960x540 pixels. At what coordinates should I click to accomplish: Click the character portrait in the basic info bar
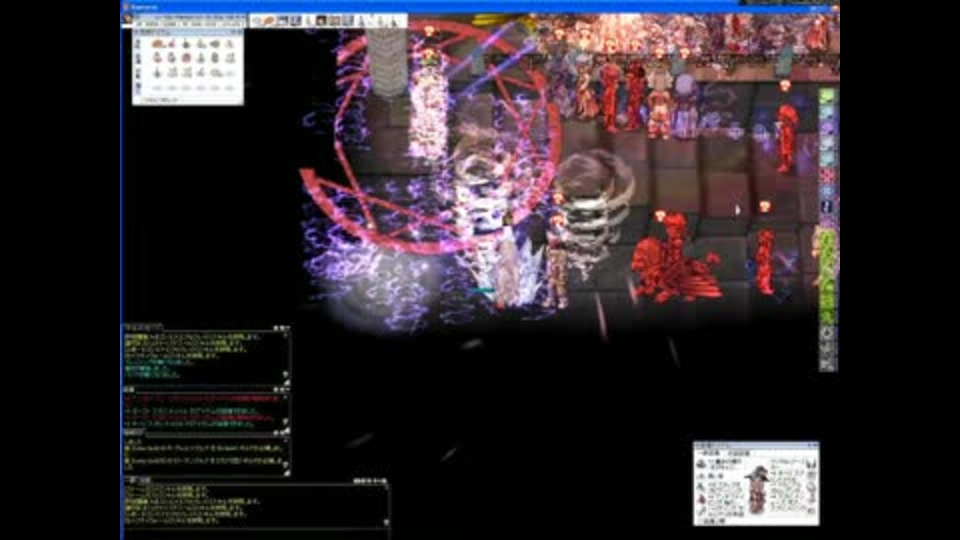[127, 19]
